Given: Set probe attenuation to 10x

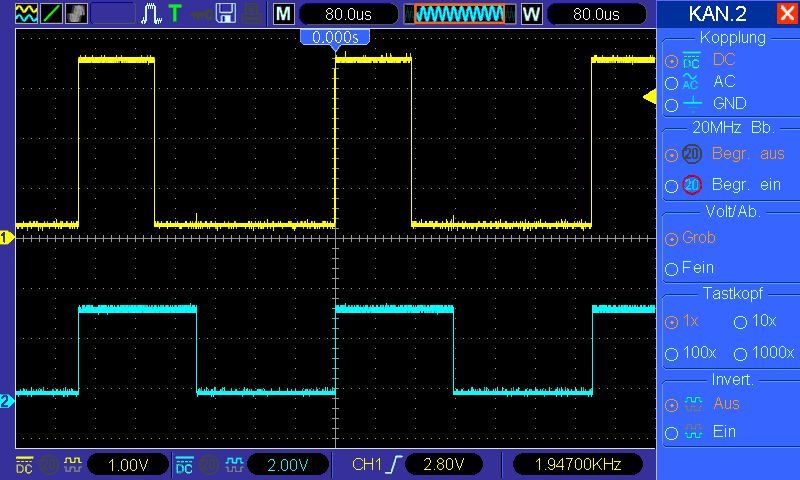Looking at the screenshot, I should 741,322.
